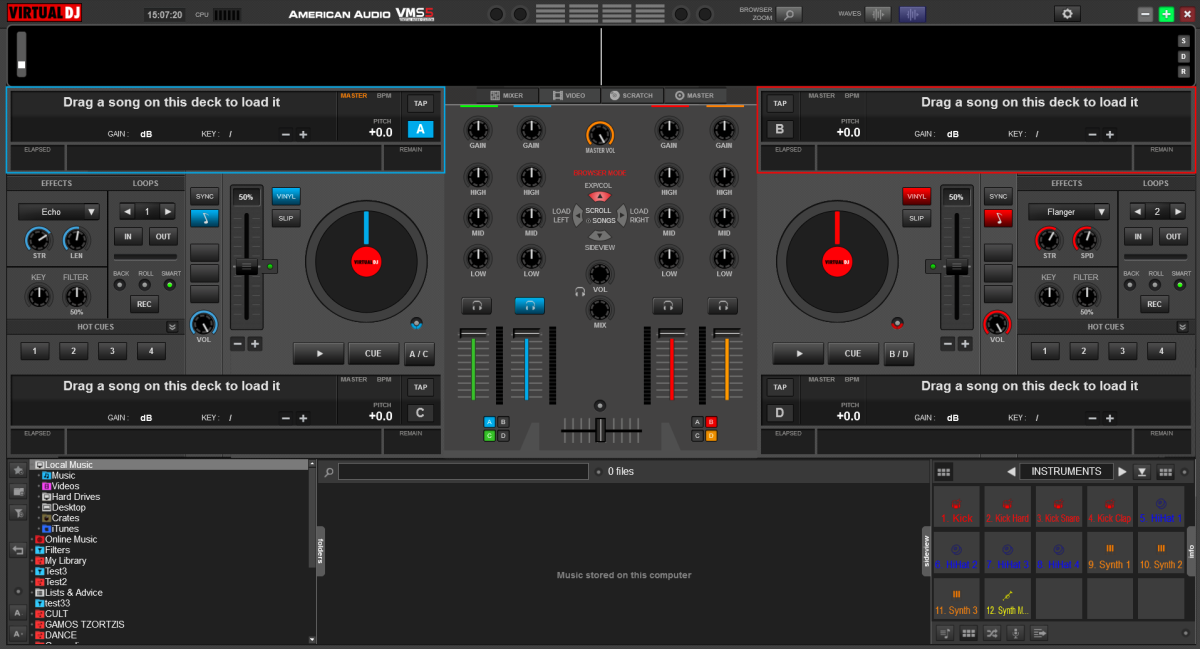
Task: Open the sampler playlist note icon
Action: click(x=943, y=633)
